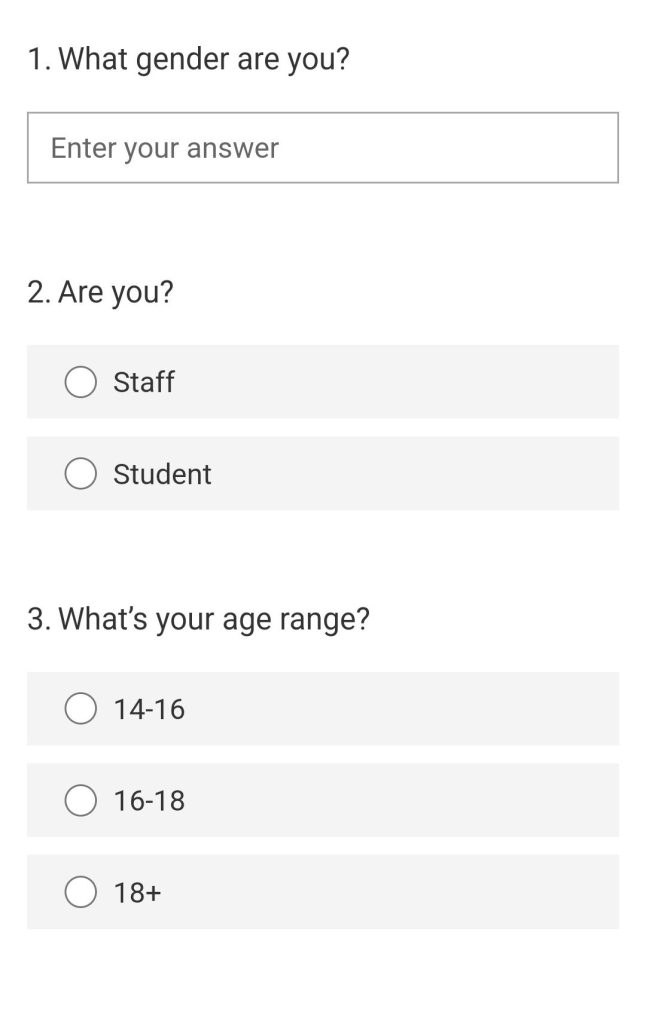
Task: Choose the 14-16 age radio circle
Action: tap(81, 709)
